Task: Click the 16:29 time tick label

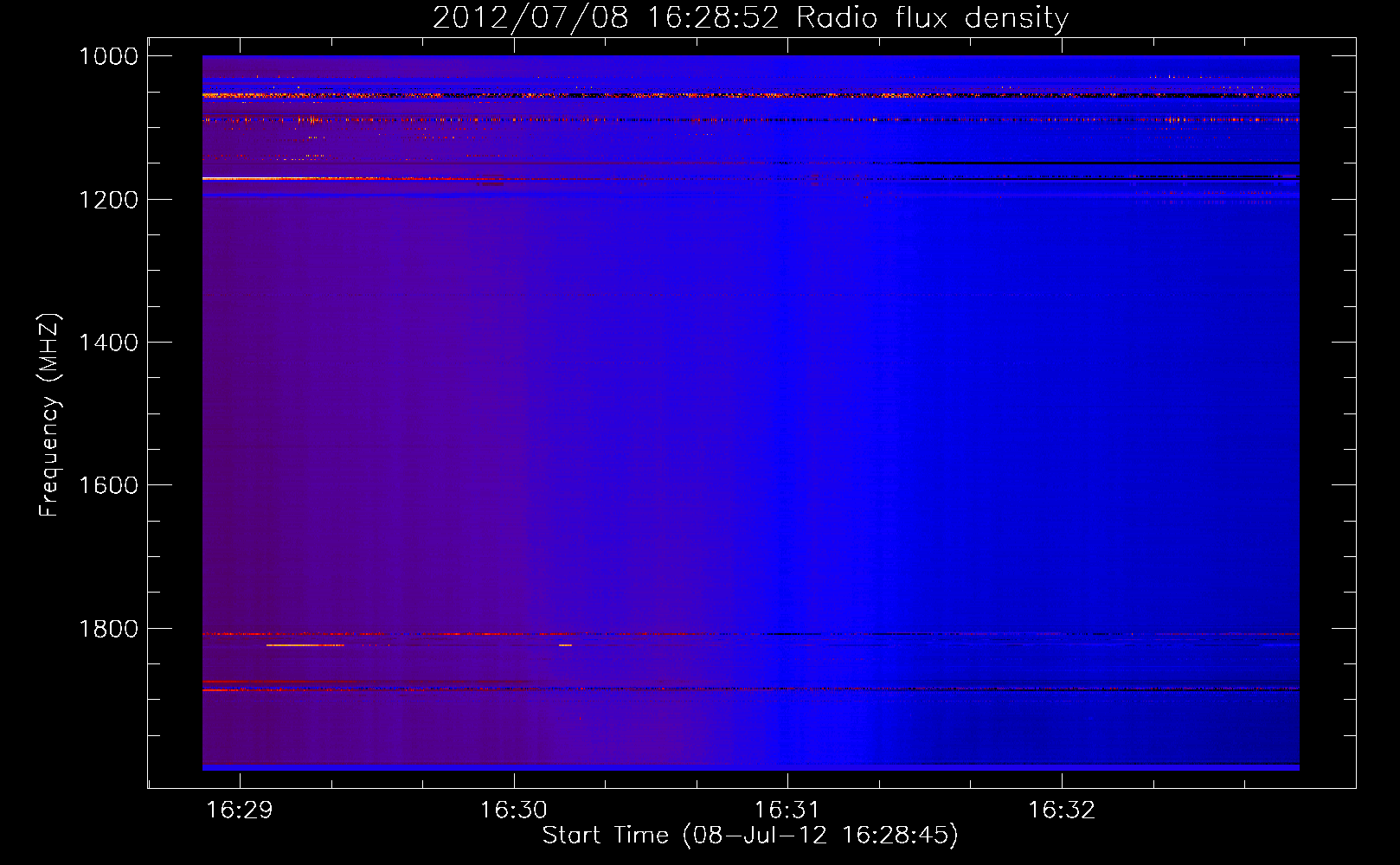Action: tap(240, 811)
